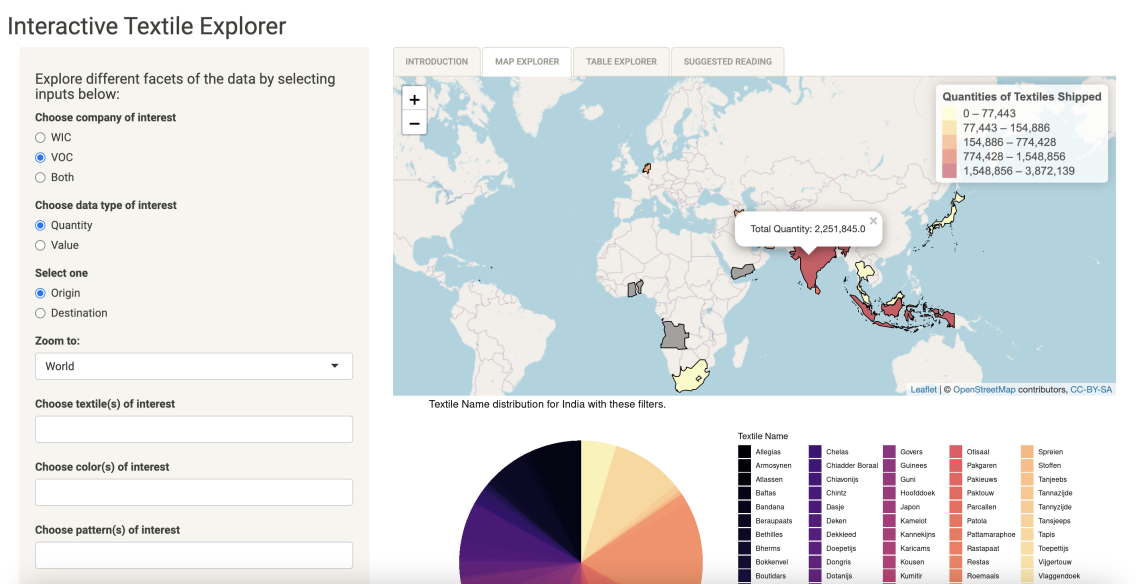Click the Patola legend label
The width and height of the screenshot is (1136, 584).
975,520
